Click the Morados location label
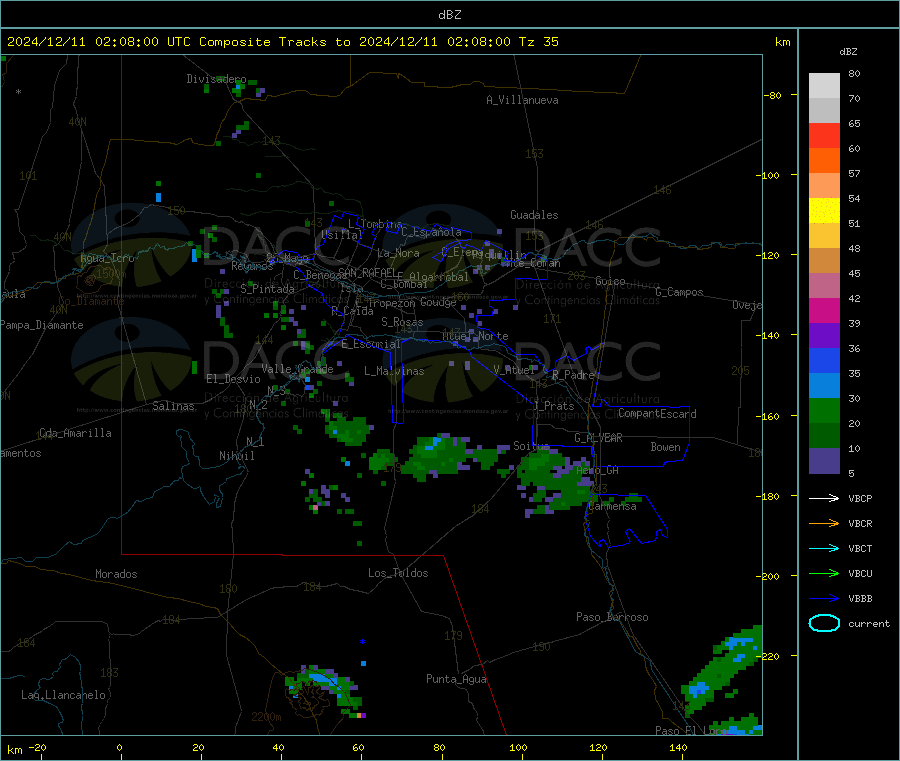 coord(116,574)
